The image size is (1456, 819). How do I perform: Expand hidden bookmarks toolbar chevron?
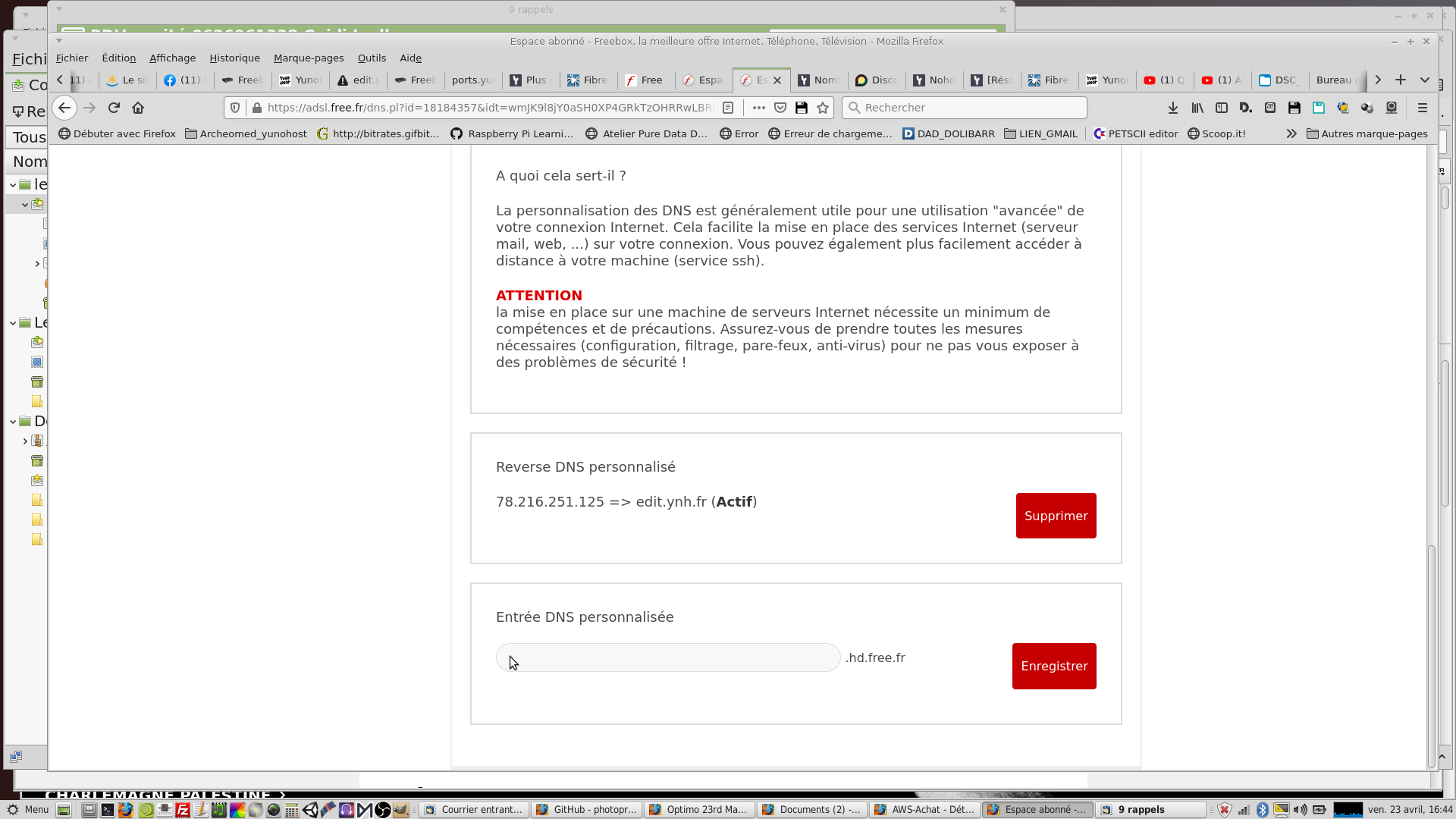point(1291,133)
